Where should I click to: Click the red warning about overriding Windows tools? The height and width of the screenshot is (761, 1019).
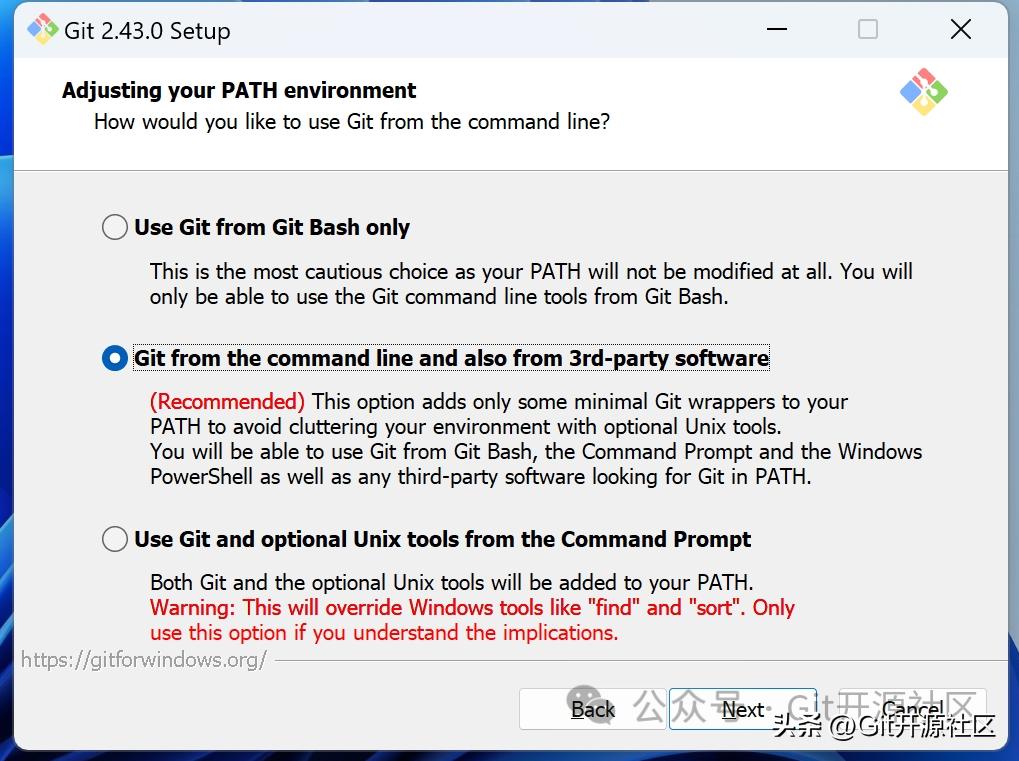pos(471,608)
